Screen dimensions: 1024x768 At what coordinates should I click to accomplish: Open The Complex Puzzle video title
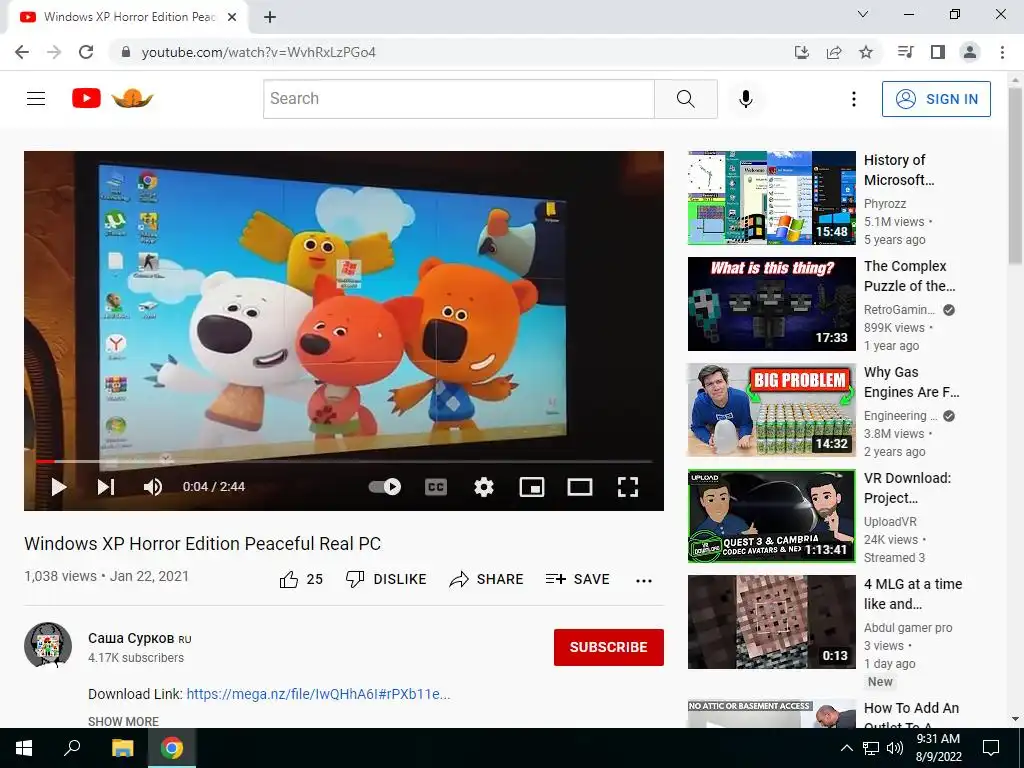pos(909,276)
